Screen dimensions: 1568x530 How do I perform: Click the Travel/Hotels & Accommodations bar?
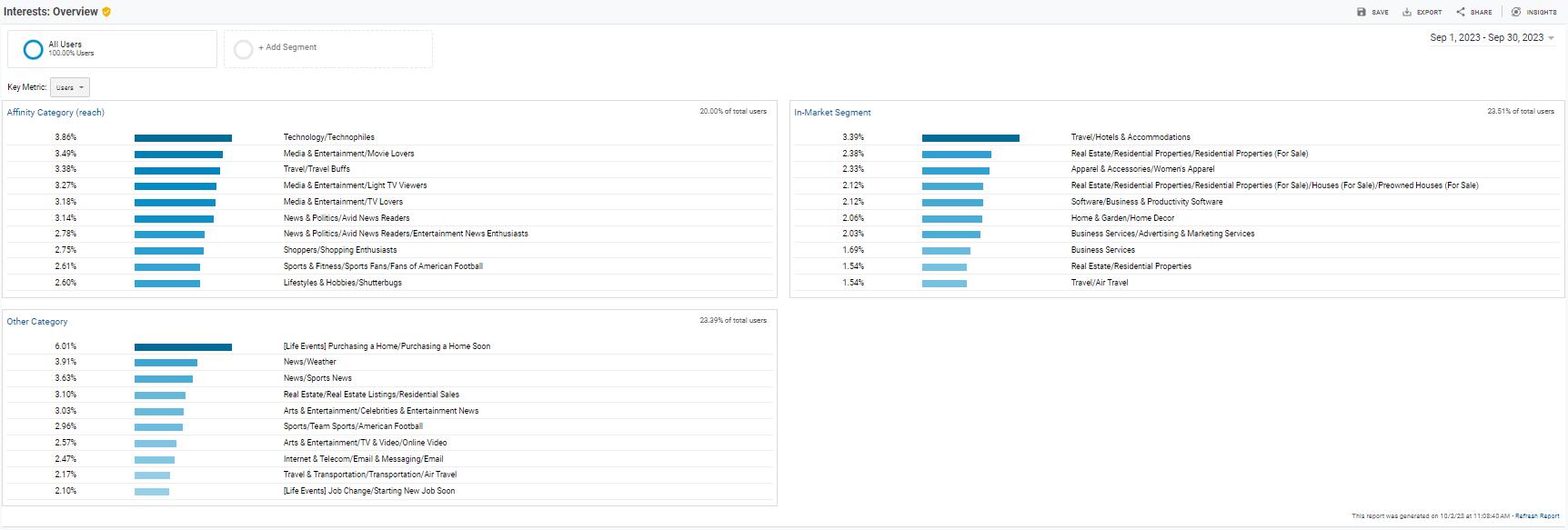coord(970,138)
